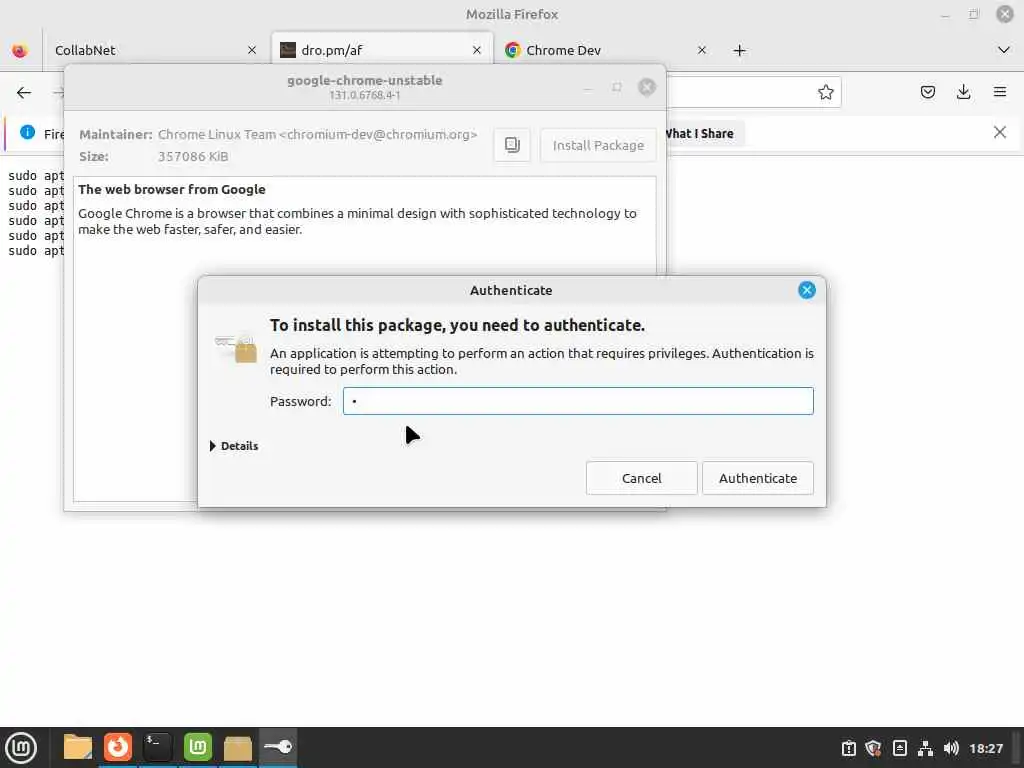Switch to the dro.pm/af tab

click(382, 50)
